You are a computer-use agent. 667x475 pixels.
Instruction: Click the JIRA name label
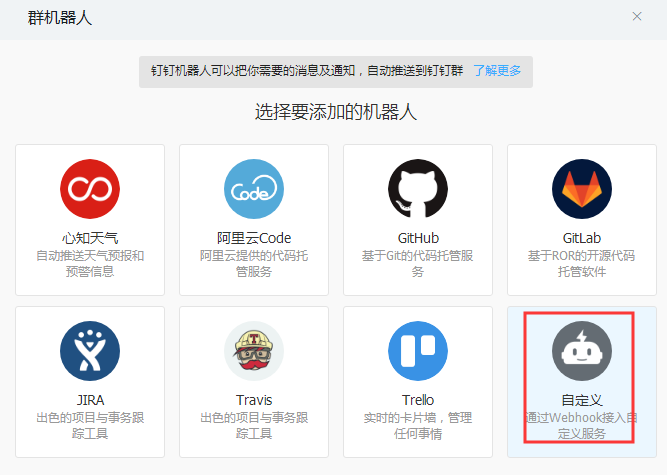pos(90,400)
